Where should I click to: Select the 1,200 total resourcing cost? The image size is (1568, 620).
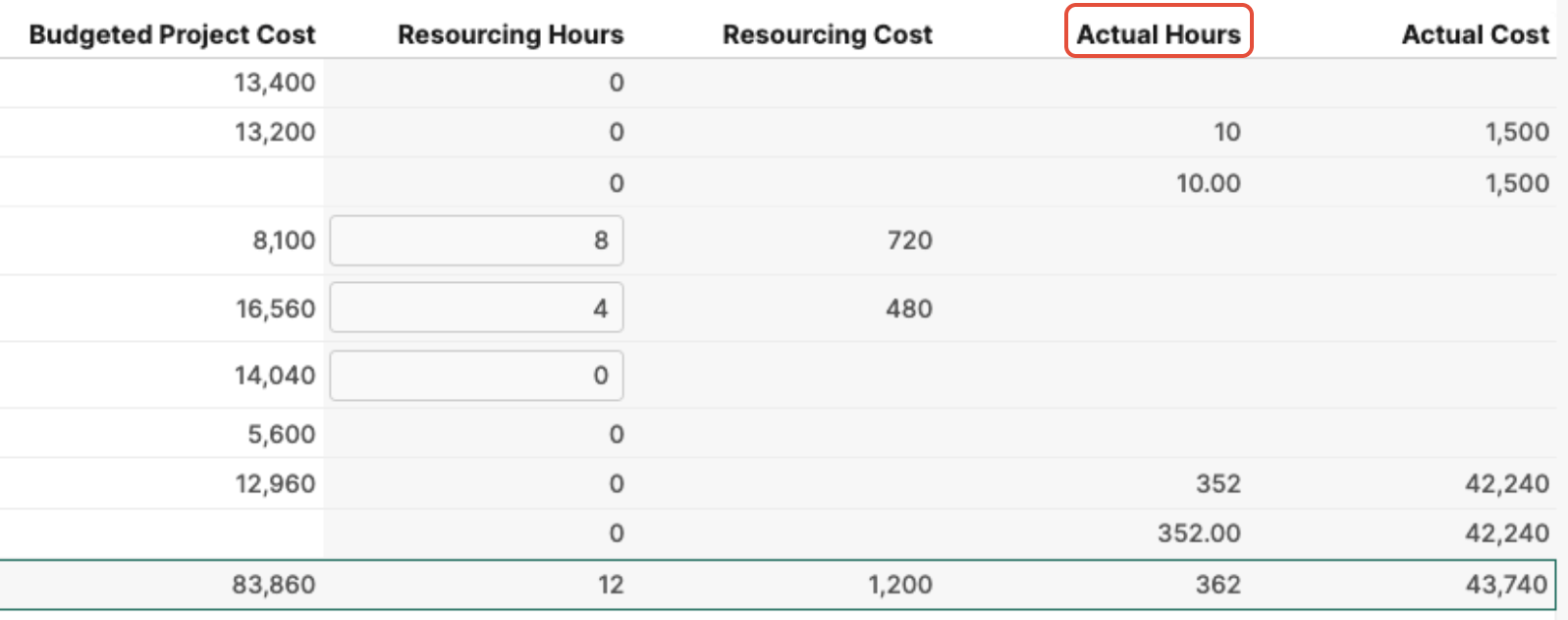point(900,585)
